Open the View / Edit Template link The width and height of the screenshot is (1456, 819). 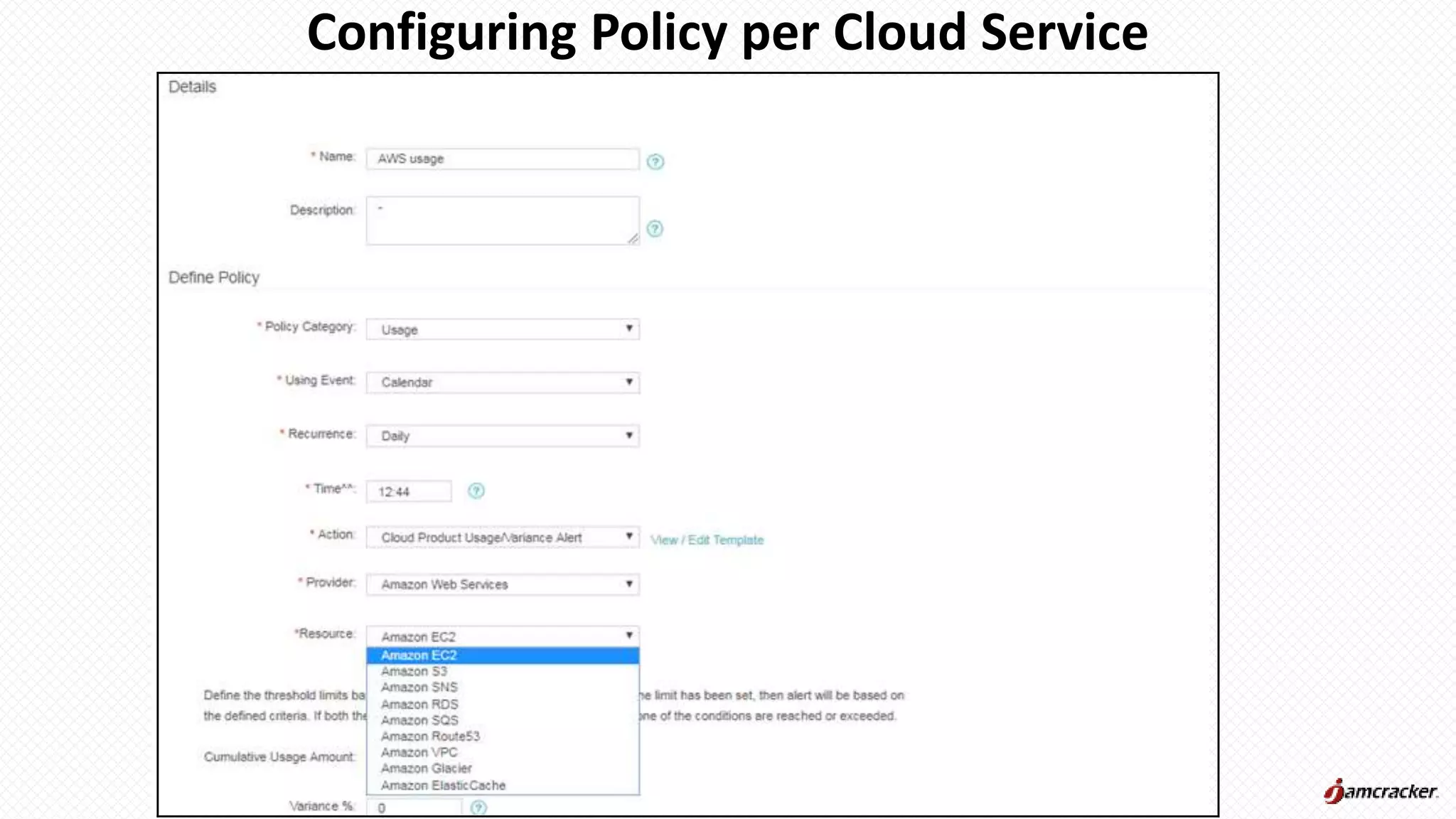click(x=707, y=540)
